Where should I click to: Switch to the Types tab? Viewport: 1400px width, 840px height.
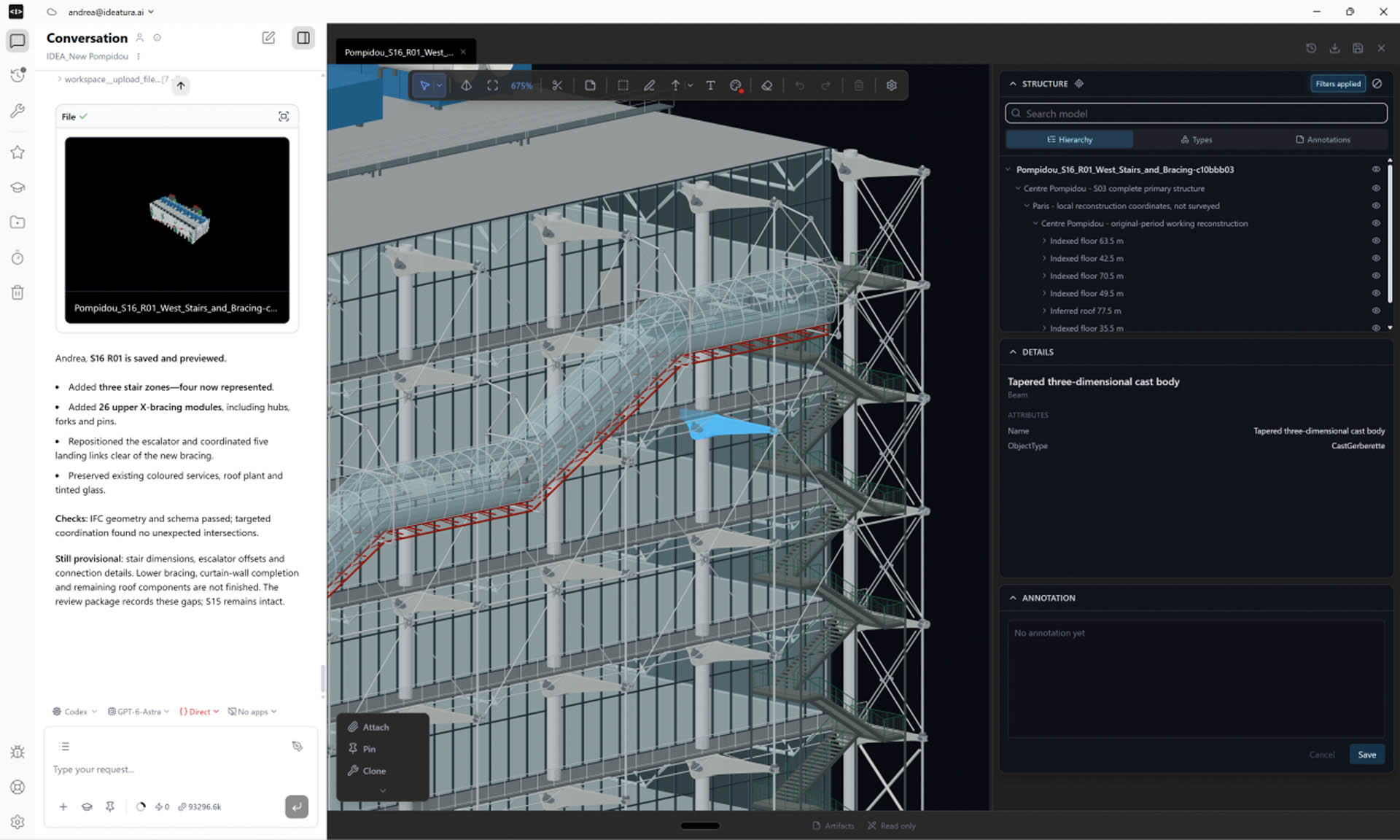click(x=1197, y=139)
